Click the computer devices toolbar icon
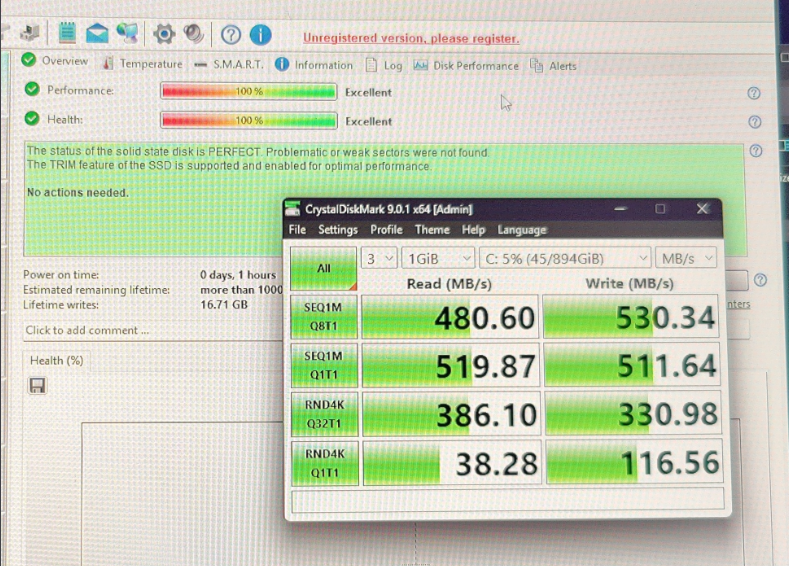Screen dimensions: 789x566 [x=30, y=33]
